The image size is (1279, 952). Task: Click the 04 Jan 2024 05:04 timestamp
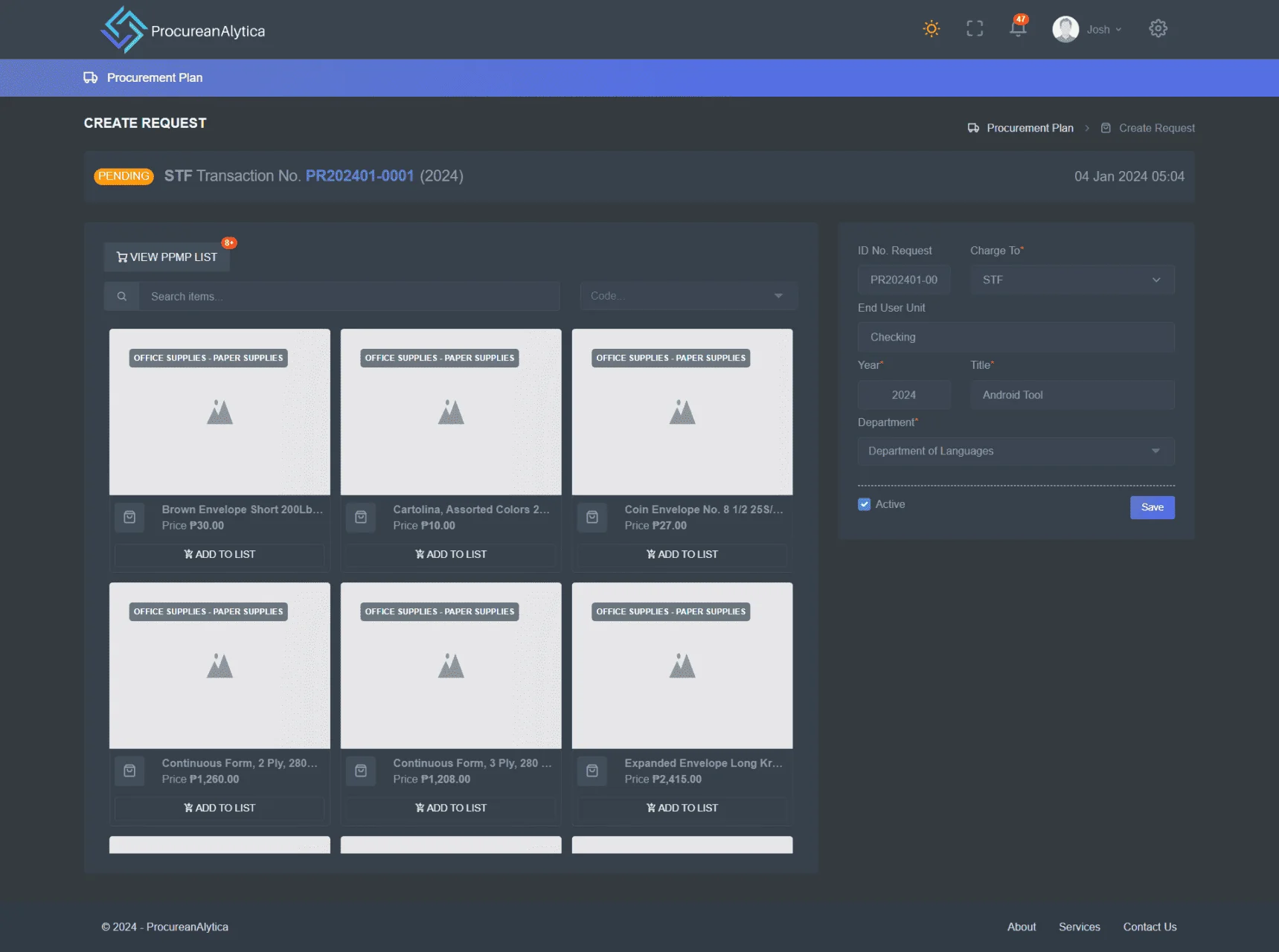point(1129,176)
